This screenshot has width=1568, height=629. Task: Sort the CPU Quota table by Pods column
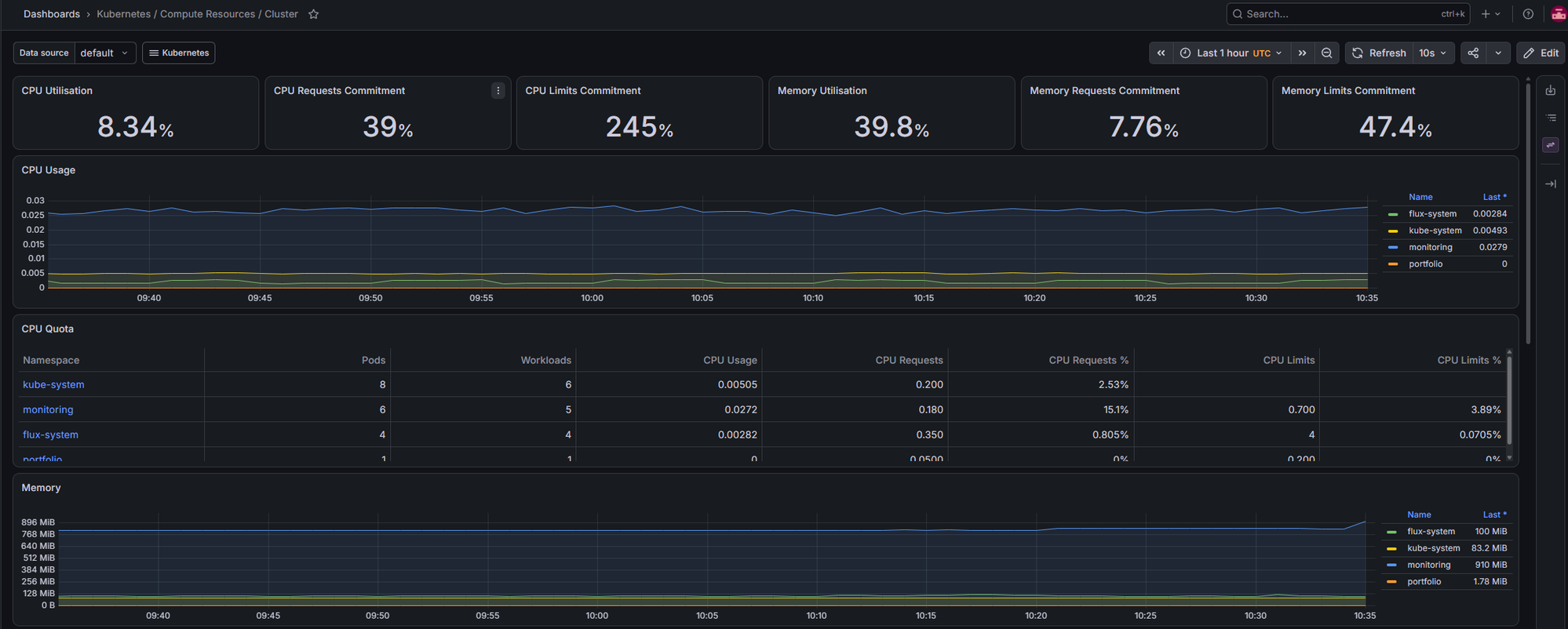pyautogui.click(x=374, y=360)
